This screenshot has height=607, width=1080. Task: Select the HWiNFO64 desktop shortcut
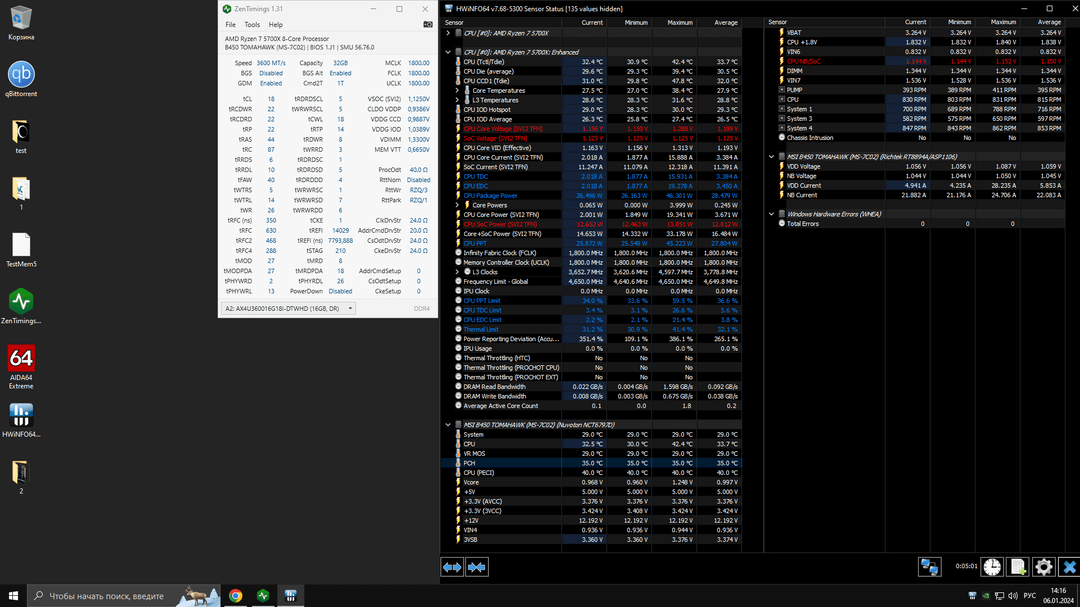tap(21, 420)
